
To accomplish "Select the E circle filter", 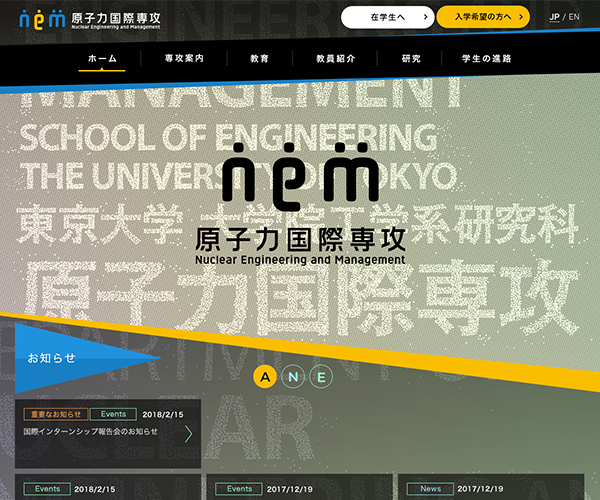I will [x=321, y=377].
